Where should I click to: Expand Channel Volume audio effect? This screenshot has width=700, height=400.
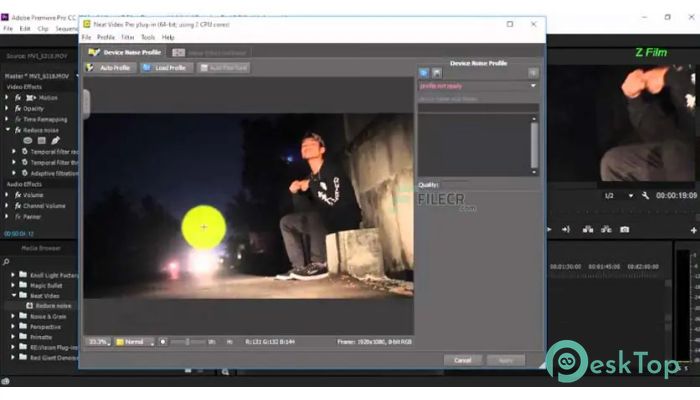[7, 206]
